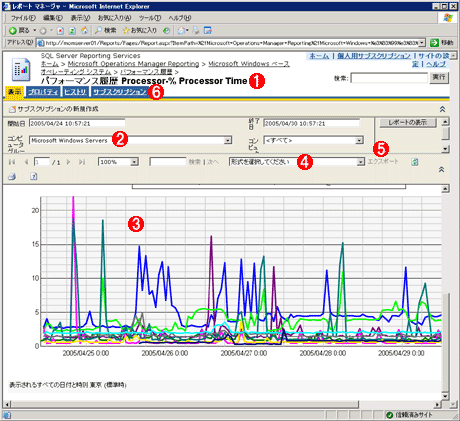Click the IE Print toolbar icon
The width and height of the screenshot is (460, 421).
[x=196, y=31]
